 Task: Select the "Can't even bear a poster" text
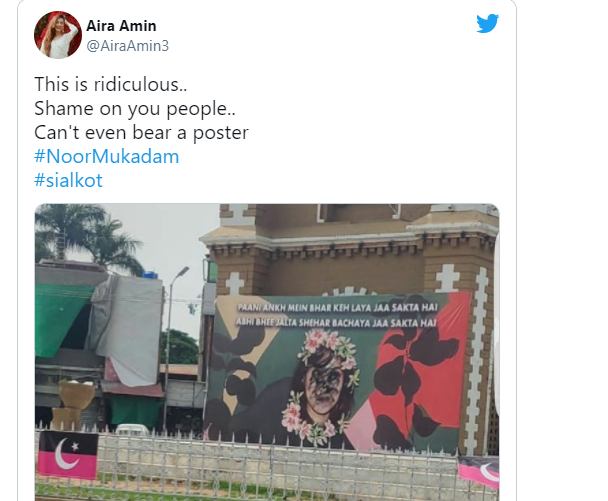coord(141,132)
